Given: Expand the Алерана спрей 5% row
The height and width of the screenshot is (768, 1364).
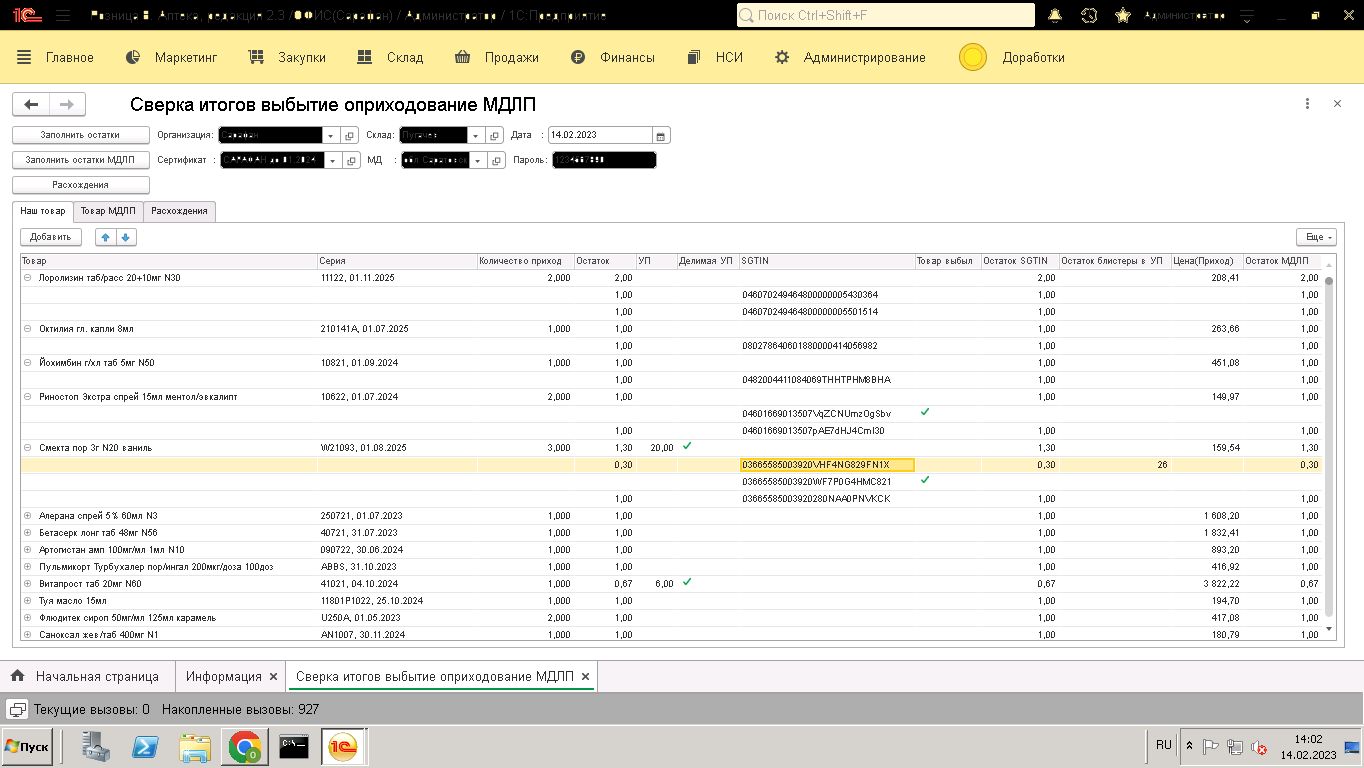Looking at the screenshot, I should click(x=28, y=516).
